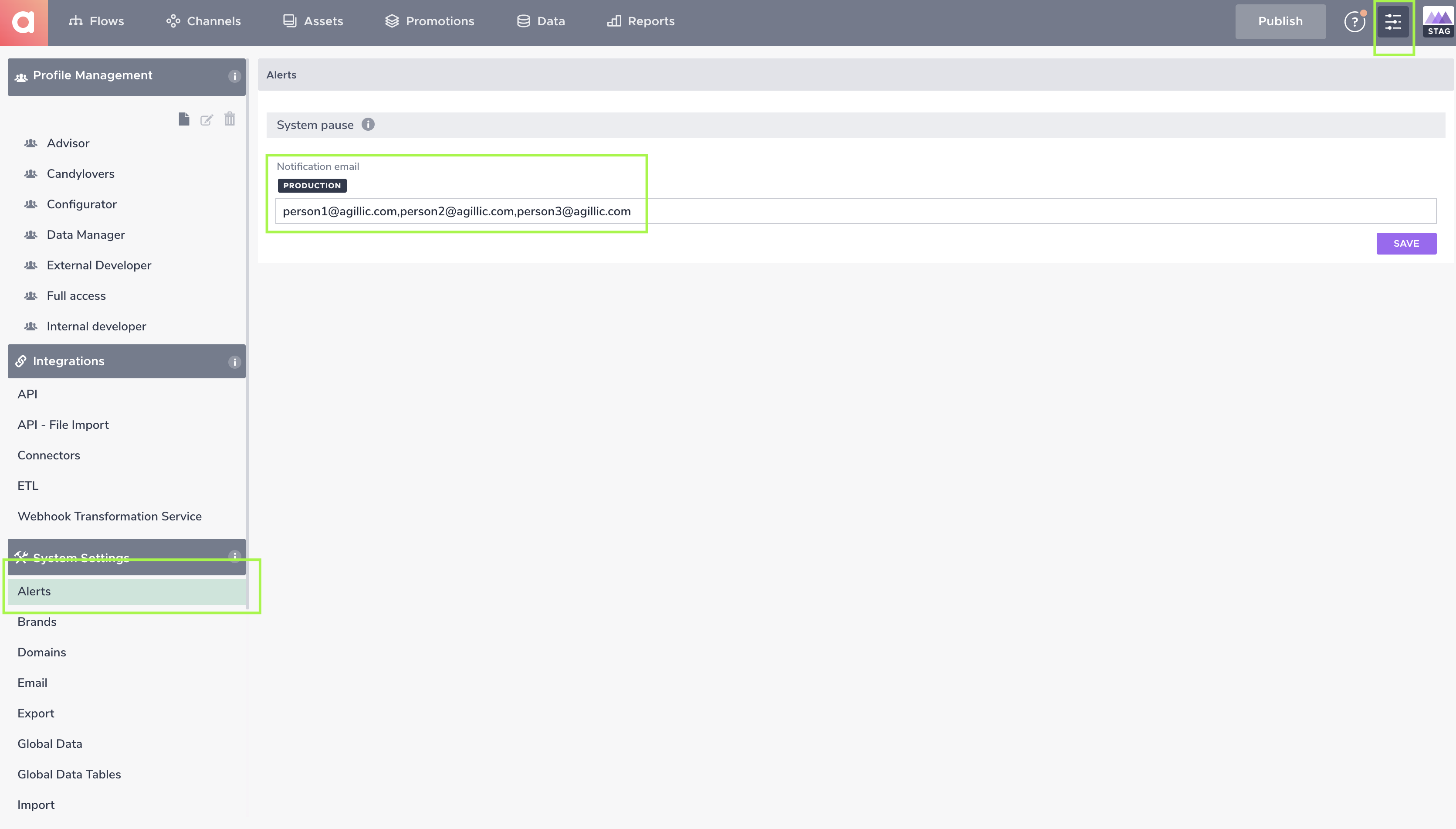Open the help question mark icon
Image resolution: width=1456 pixels, height=829 pixels.
coord(1354,22)
